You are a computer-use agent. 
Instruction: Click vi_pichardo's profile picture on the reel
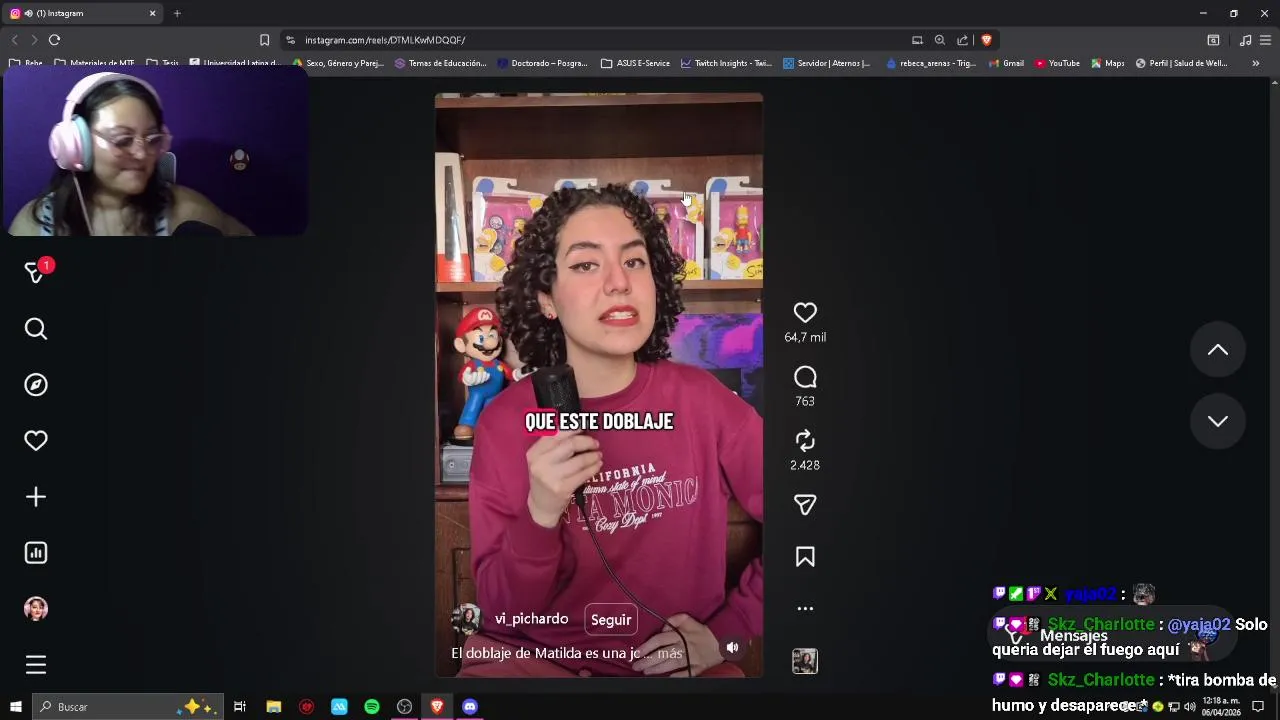click(466, 620)
